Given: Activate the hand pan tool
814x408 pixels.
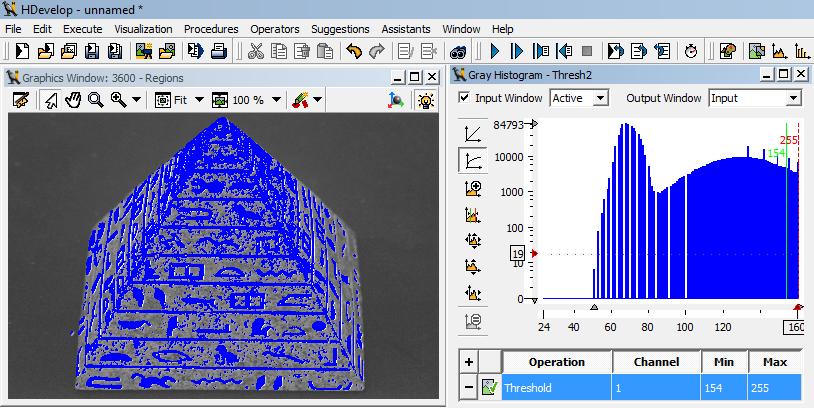Looking at the screenshot, I should [x=73, y=100].
